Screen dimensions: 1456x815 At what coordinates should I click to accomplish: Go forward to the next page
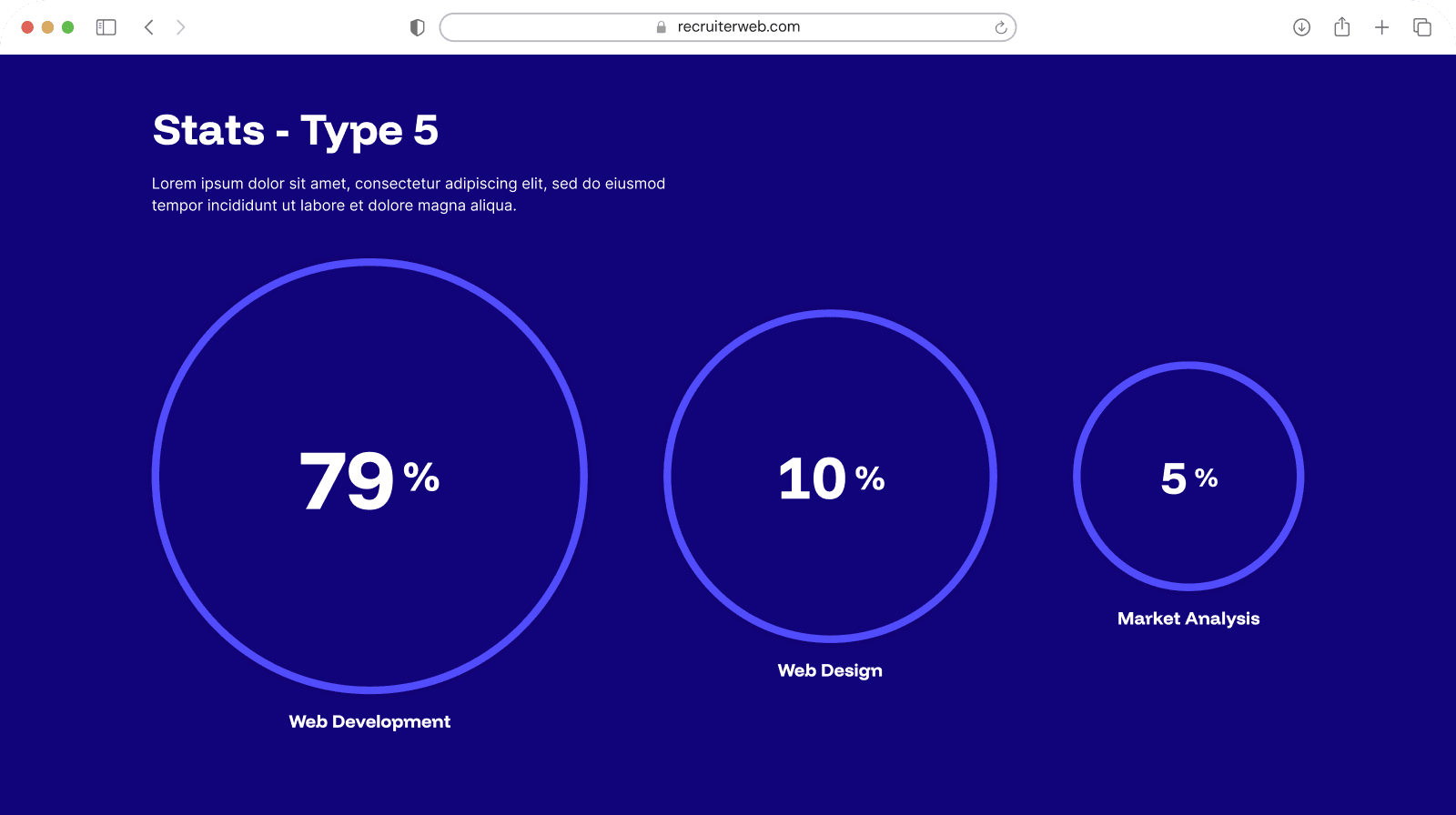[x=180, y=27]
